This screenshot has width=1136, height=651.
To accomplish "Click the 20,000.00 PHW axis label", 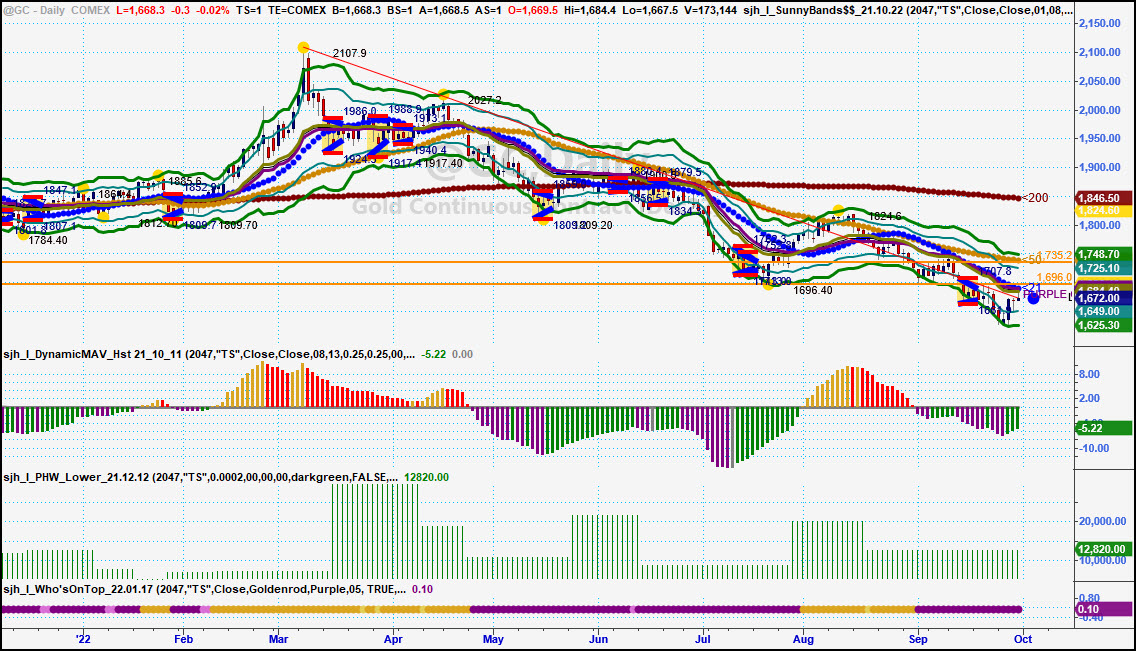I will click(x=1103, y=521).
